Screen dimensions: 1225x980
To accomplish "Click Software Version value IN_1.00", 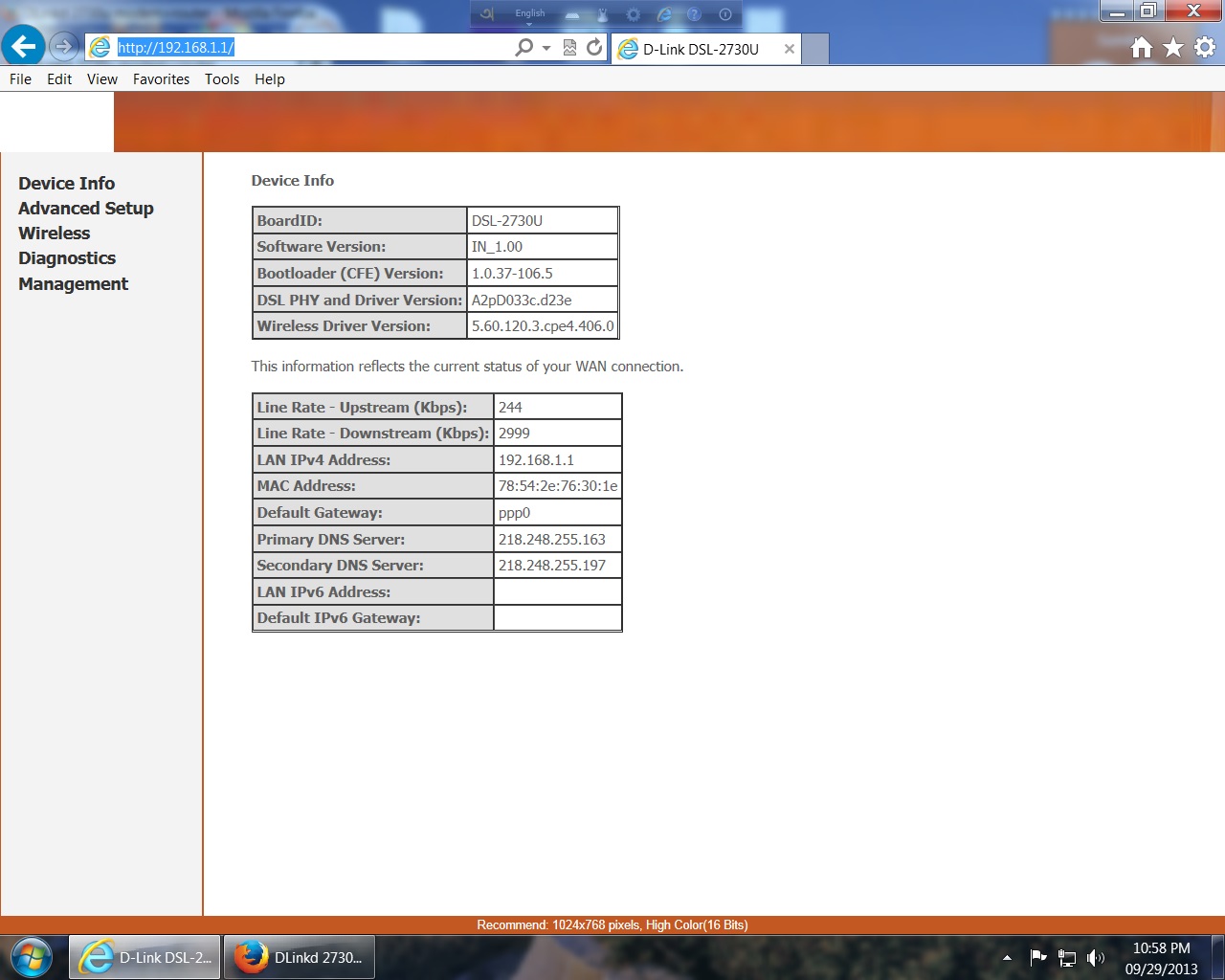I will (497, 247).
